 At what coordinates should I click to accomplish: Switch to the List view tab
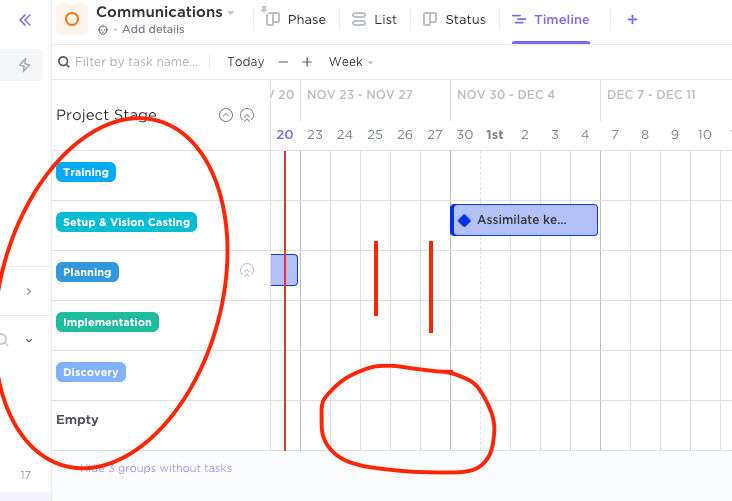coord(375,20)
